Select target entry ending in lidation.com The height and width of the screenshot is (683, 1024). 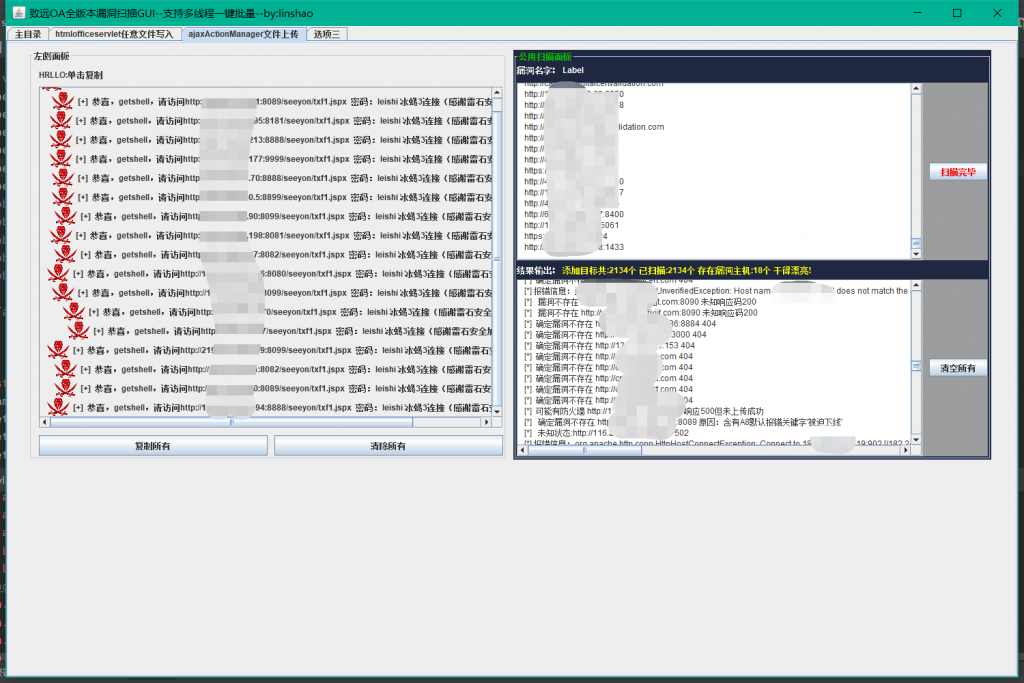(x=594, y=127)
